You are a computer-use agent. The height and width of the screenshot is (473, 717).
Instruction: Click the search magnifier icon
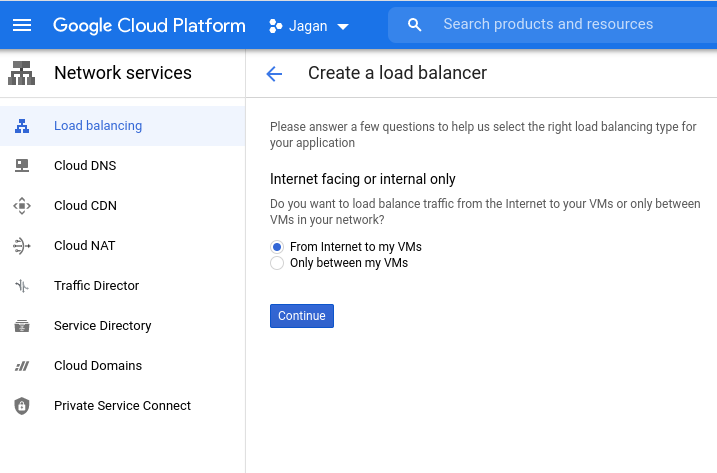click(x=415, y=25)
